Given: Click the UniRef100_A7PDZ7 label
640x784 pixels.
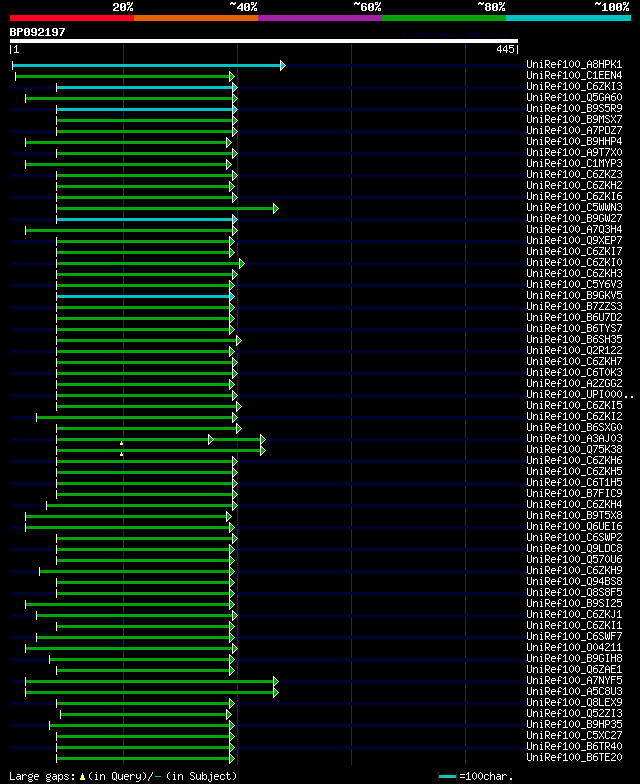Looking at the screenshot, I should pos(574,130).
